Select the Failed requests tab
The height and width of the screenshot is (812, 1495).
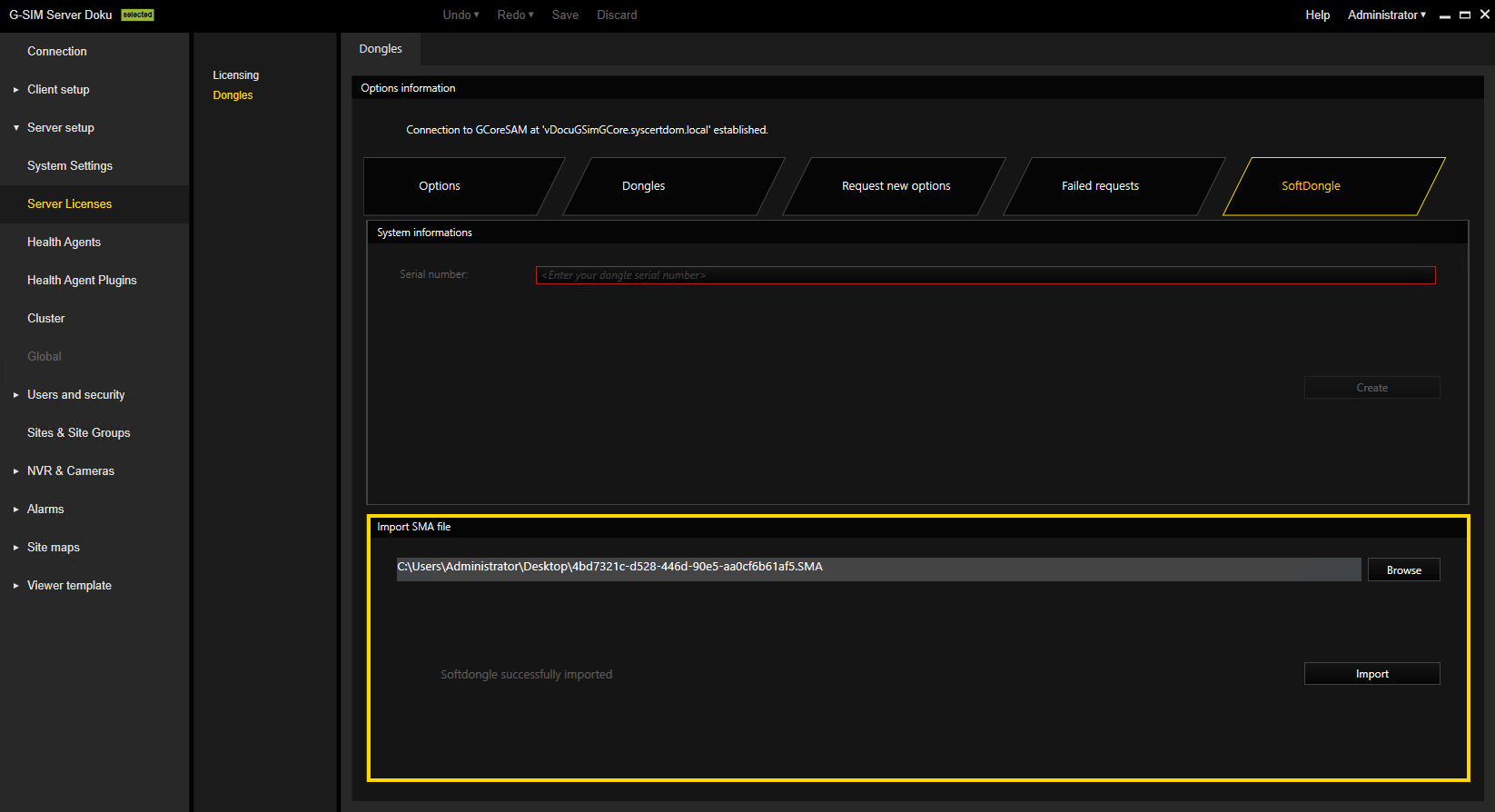pos(1100,186)
